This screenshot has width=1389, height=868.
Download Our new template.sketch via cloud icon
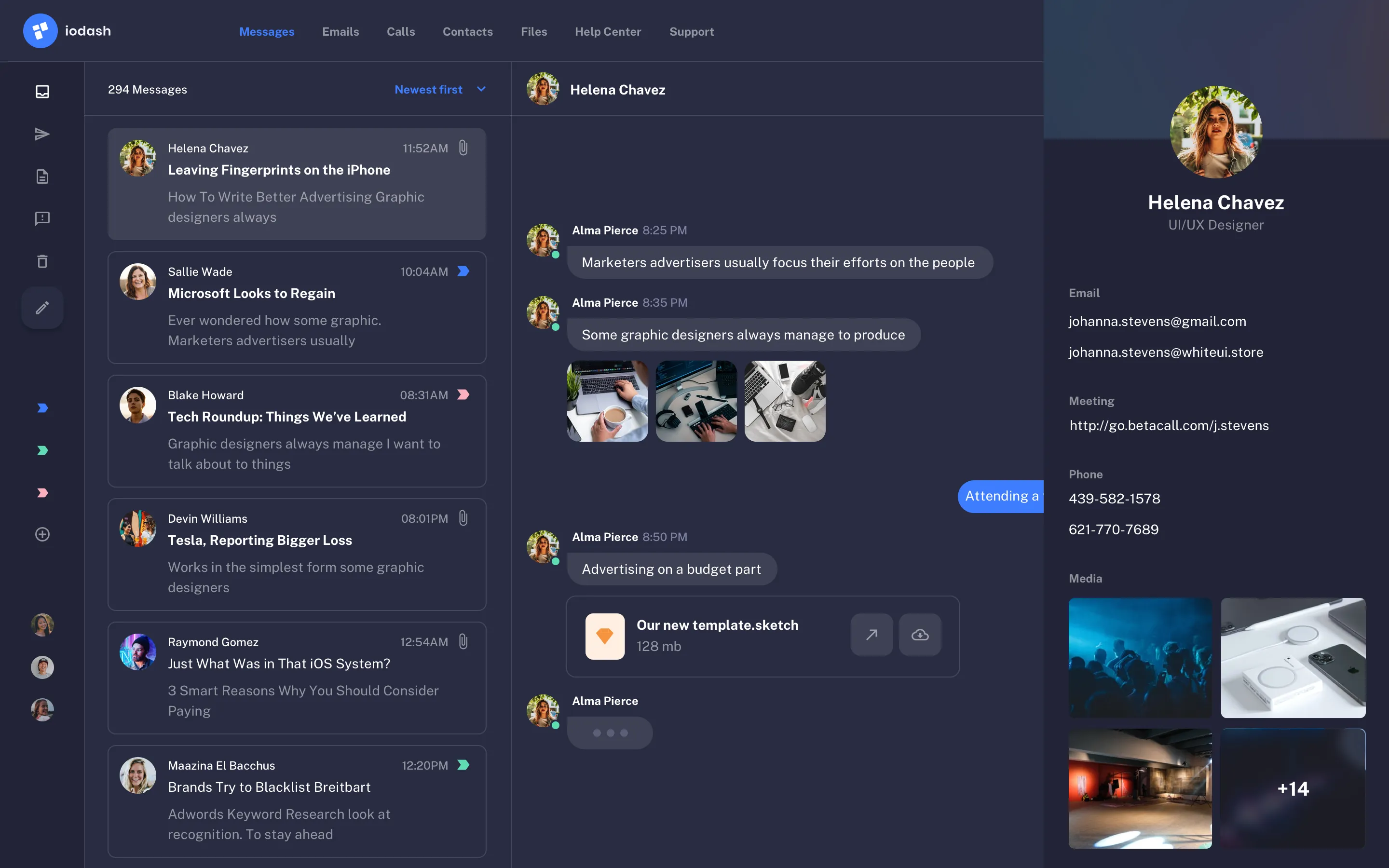(x=920, y=634)
